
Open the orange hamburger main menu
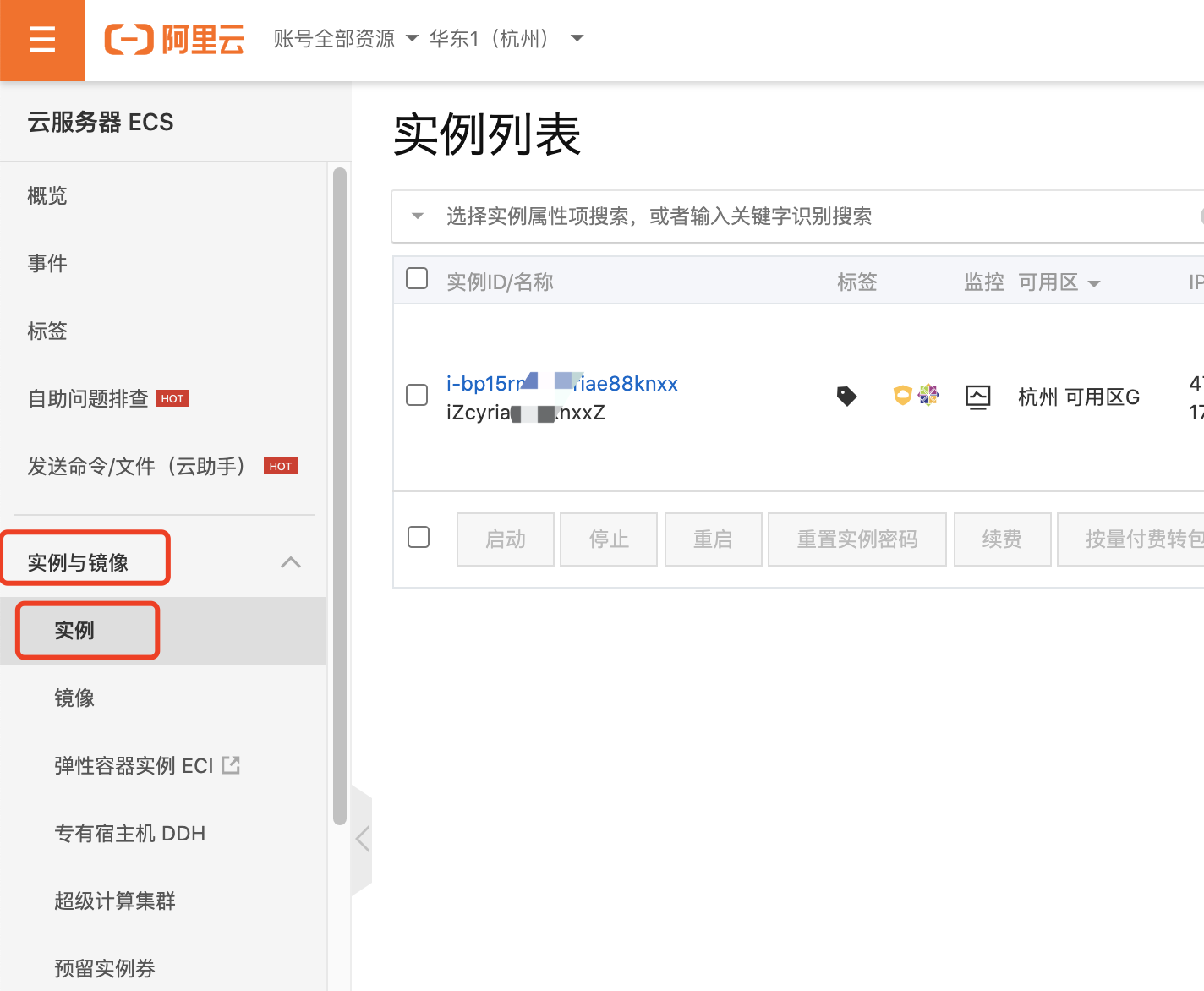click(x=42, y=40)
